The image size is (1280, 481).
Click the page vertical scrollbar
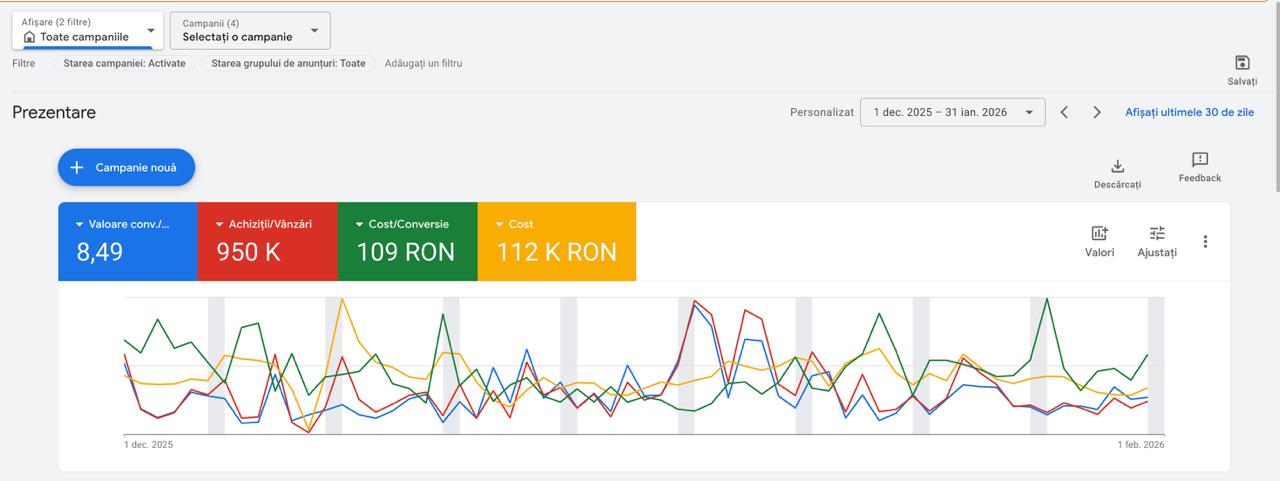tap(1276, 95)
